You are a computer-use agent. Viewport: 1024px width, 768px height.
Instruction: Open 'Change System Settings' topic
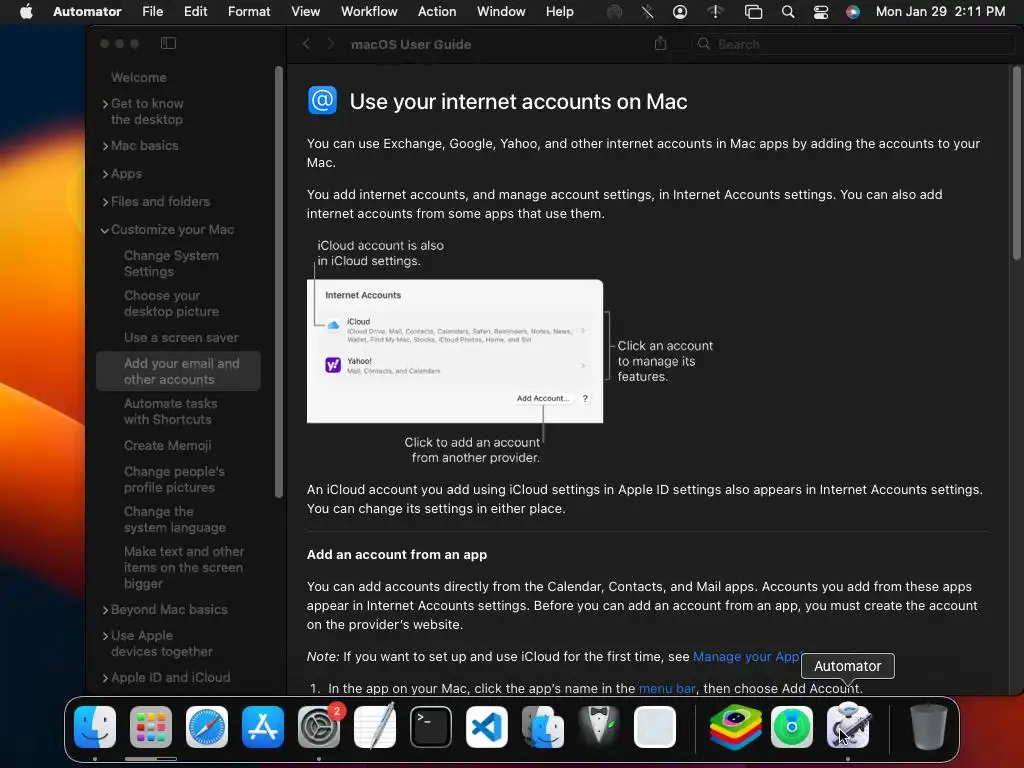171,263
